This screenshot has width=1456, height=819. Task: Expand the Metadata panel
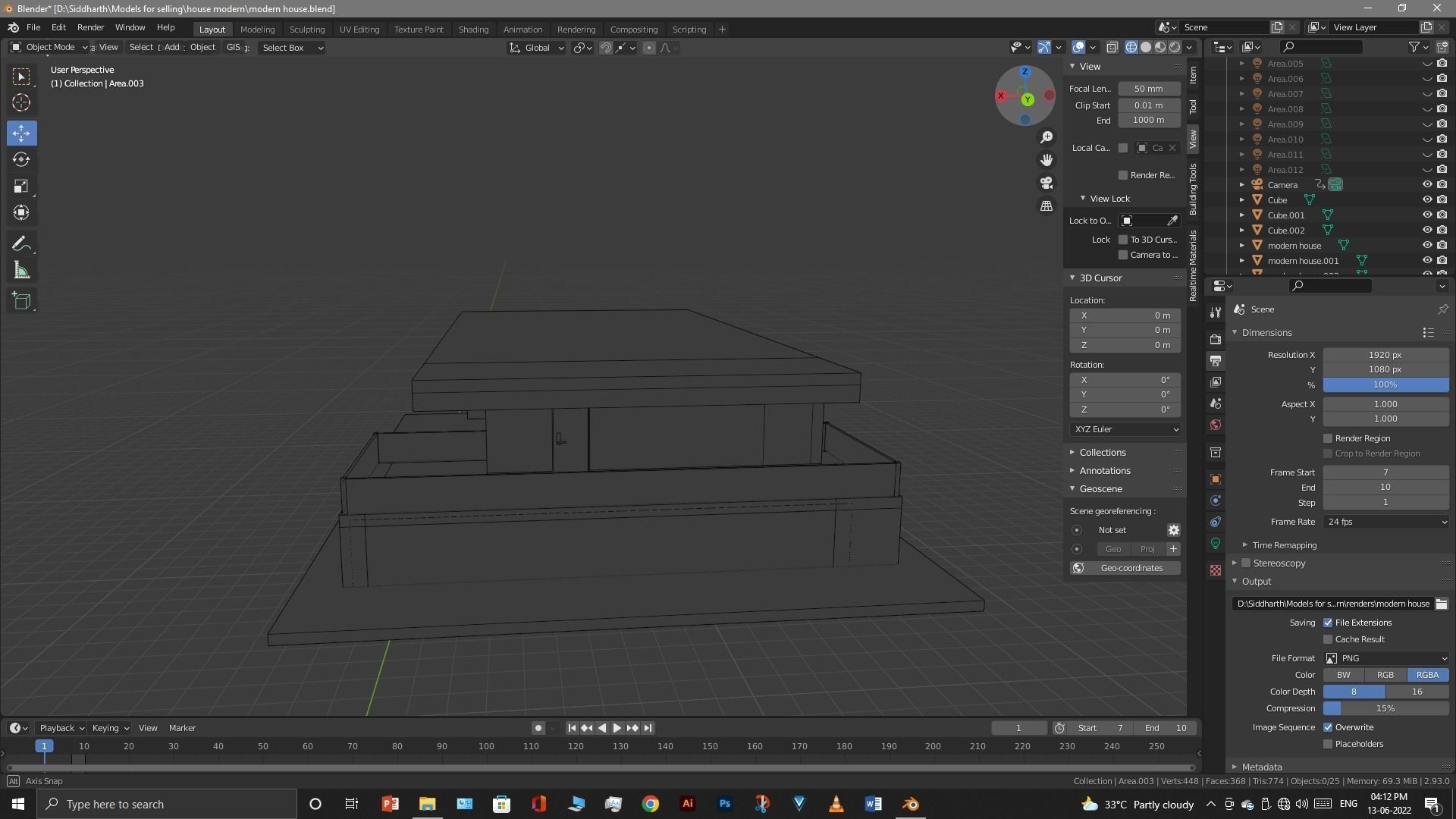pos(1261,767)
